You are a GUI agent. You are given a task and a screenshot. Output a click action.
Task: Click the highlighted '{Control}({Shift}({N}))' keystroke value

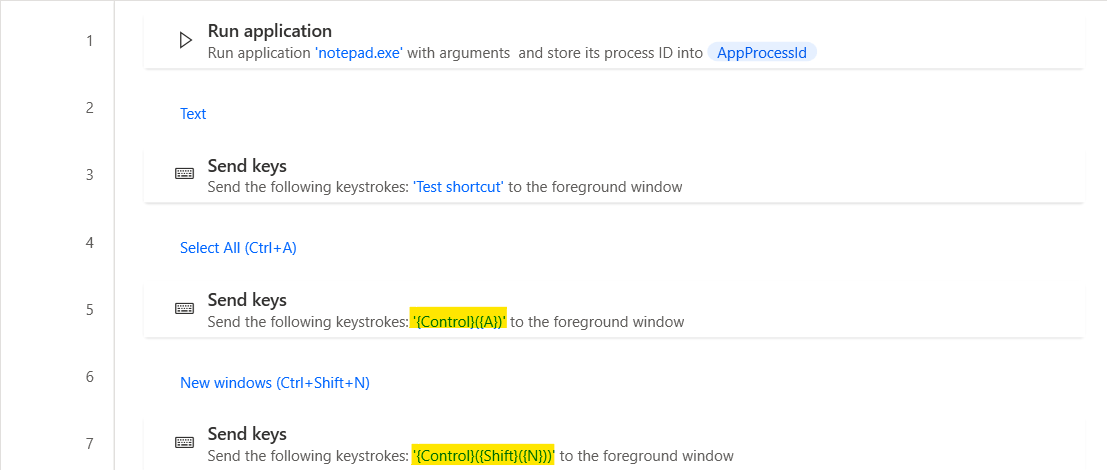(483, 456)
